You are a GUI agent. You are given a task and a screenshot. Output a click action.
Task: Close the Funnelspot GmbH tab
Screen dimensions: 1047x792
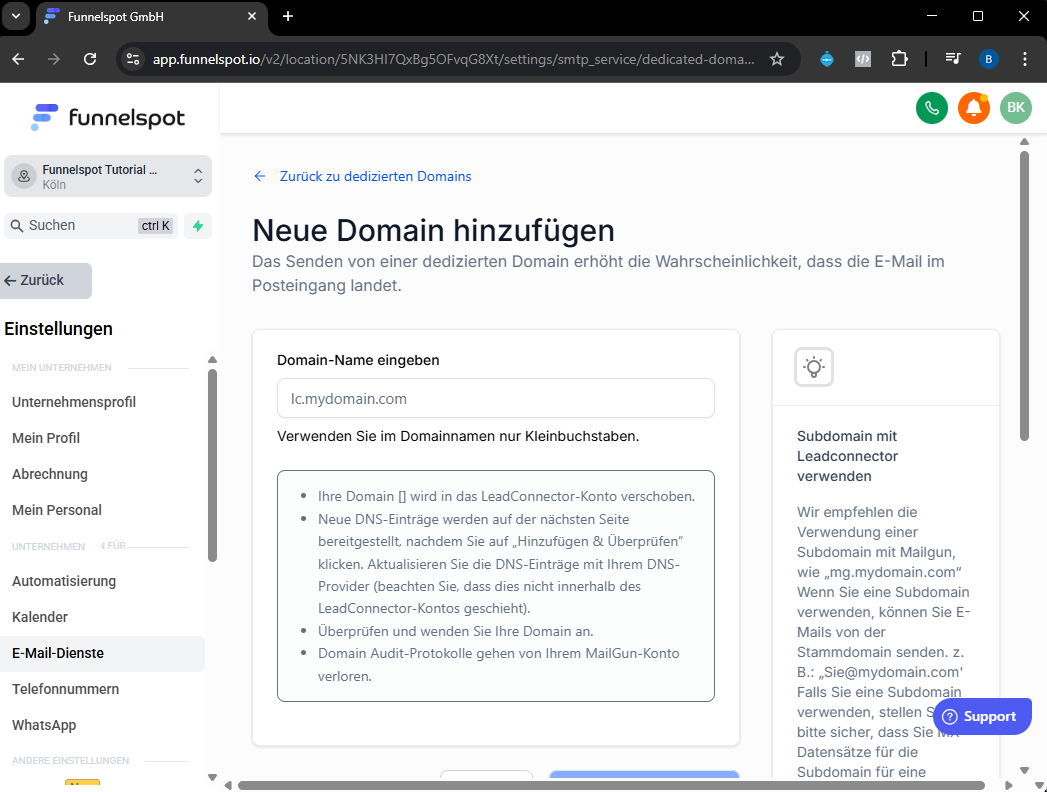252,16
